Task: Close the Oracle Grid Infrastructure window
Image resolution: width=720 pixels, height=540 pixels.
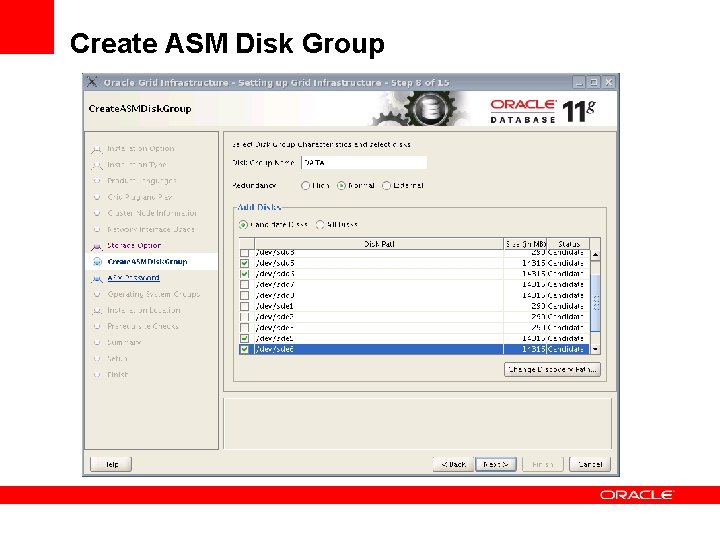Action: pos(608,83)
